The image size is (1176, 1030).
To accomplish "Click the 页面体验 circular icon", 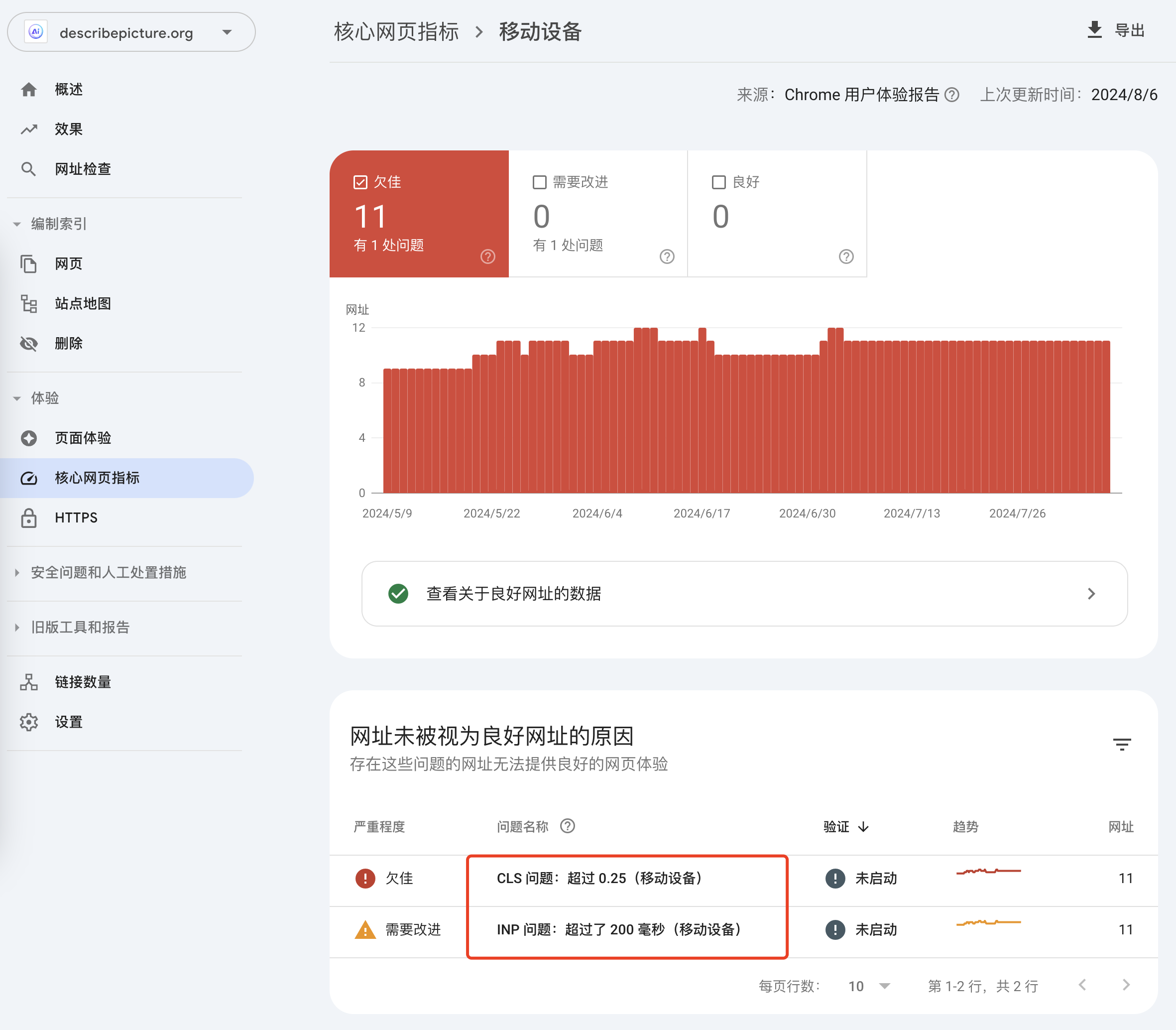I will pyautogui.click(x=29, y=438).
